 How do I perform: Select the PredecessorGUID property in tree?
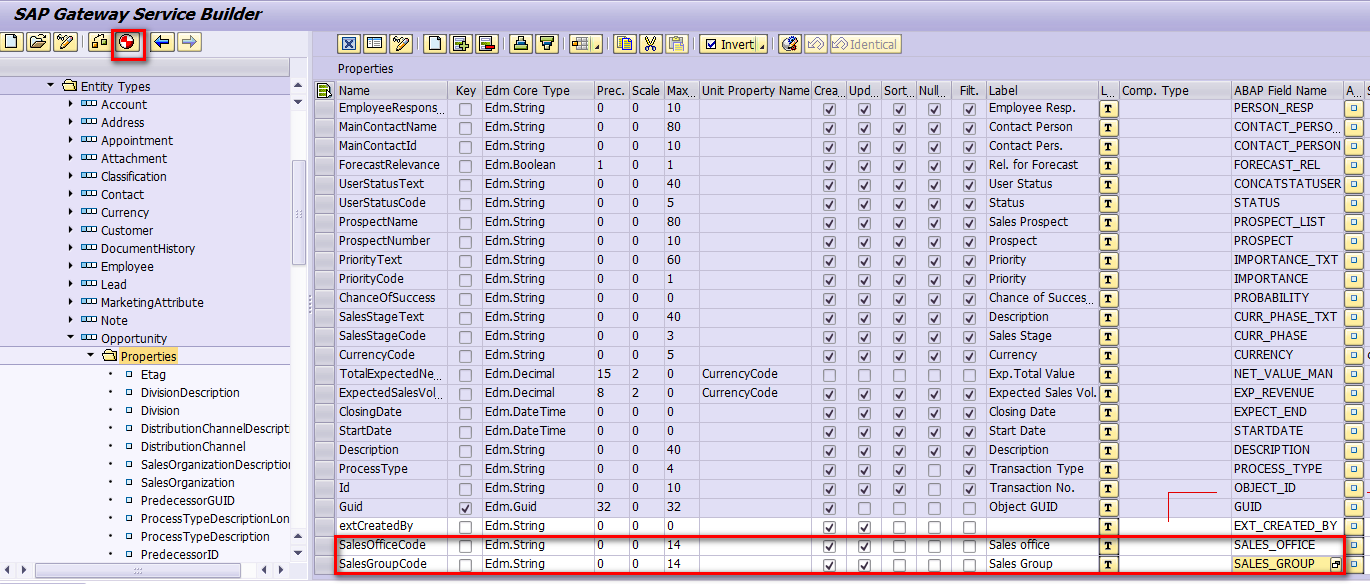[187, 500]
